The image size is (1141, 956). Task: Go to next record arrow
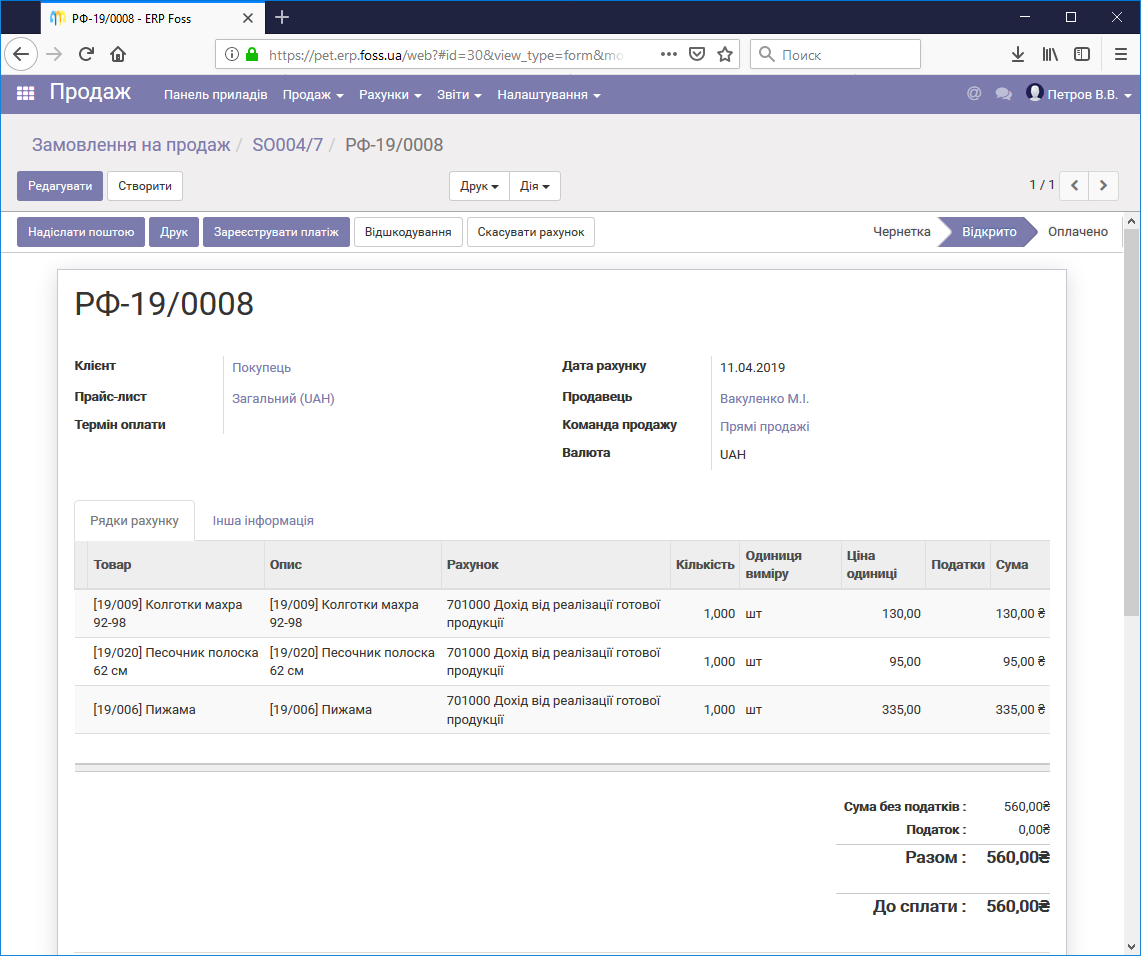coord(1103,186)
